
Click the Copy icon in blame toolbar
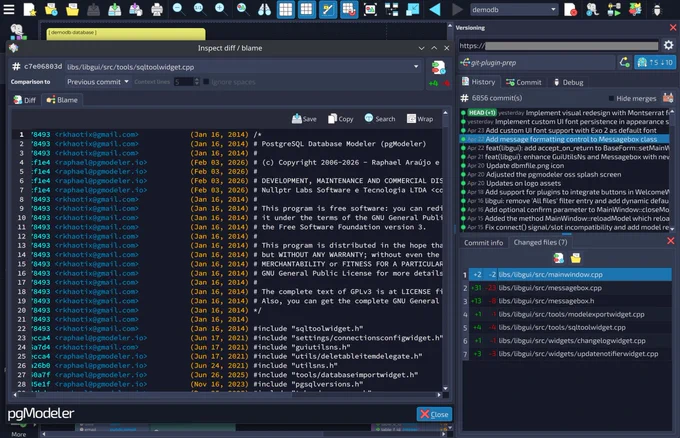[340, 118]
